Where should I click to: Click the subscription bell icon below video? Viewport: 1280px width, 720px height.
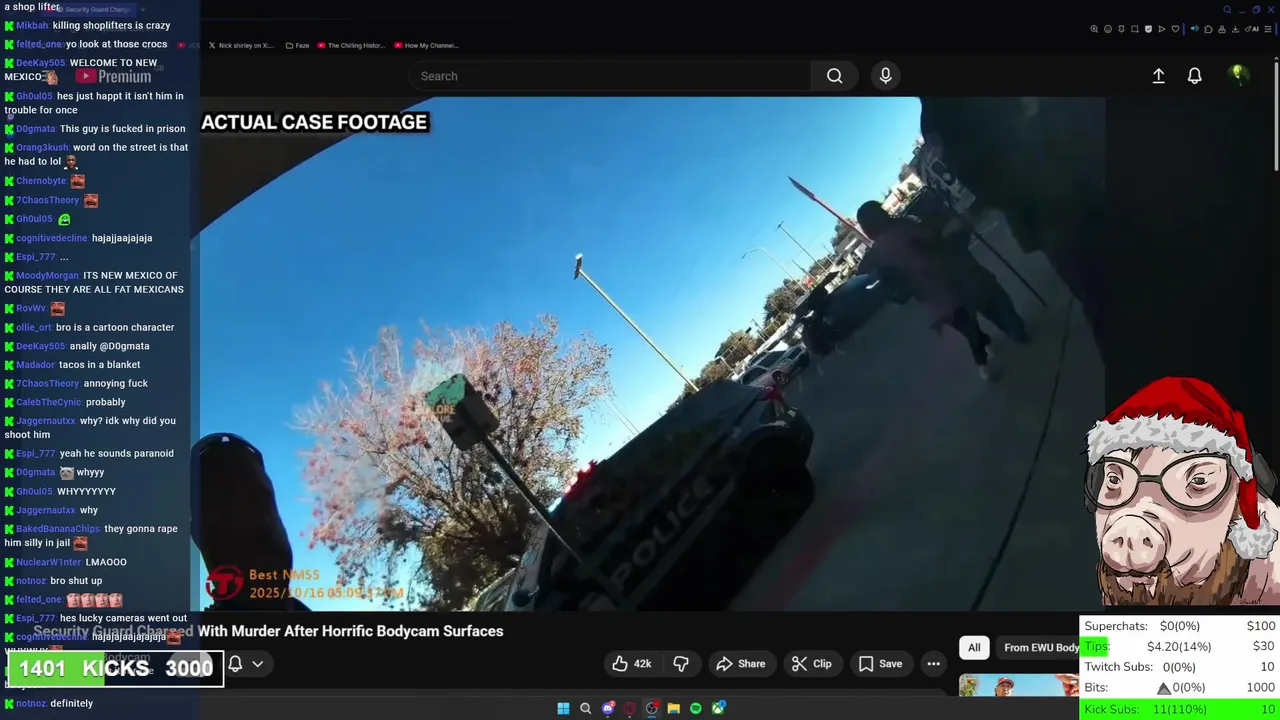click(x=236, y=664)
